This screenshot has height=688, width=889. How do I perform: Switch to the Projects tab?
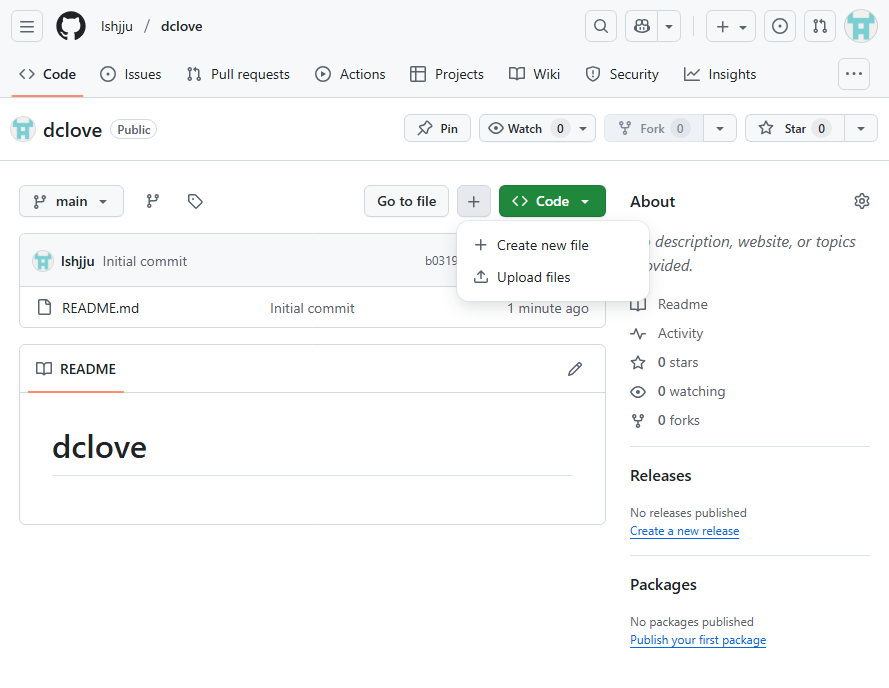click(x=447, y=74)
